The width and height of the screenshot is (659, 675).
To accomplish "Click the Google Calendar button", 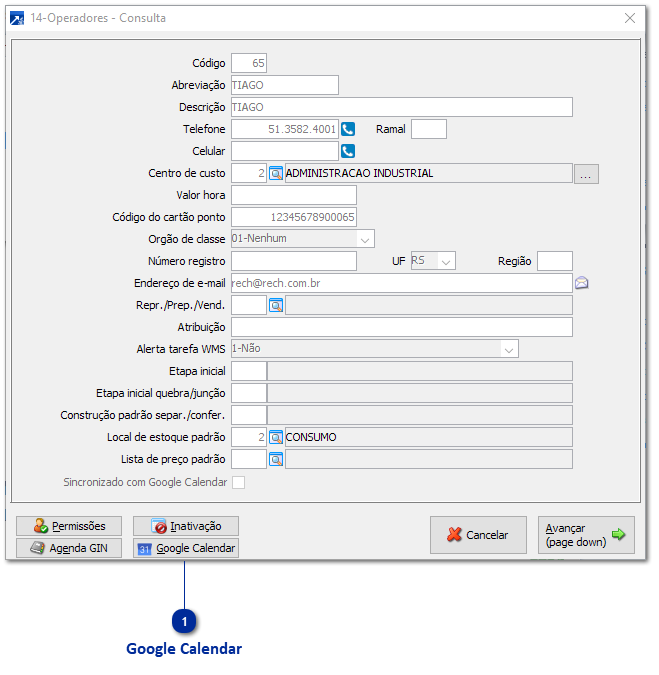I will coord(186,548).
